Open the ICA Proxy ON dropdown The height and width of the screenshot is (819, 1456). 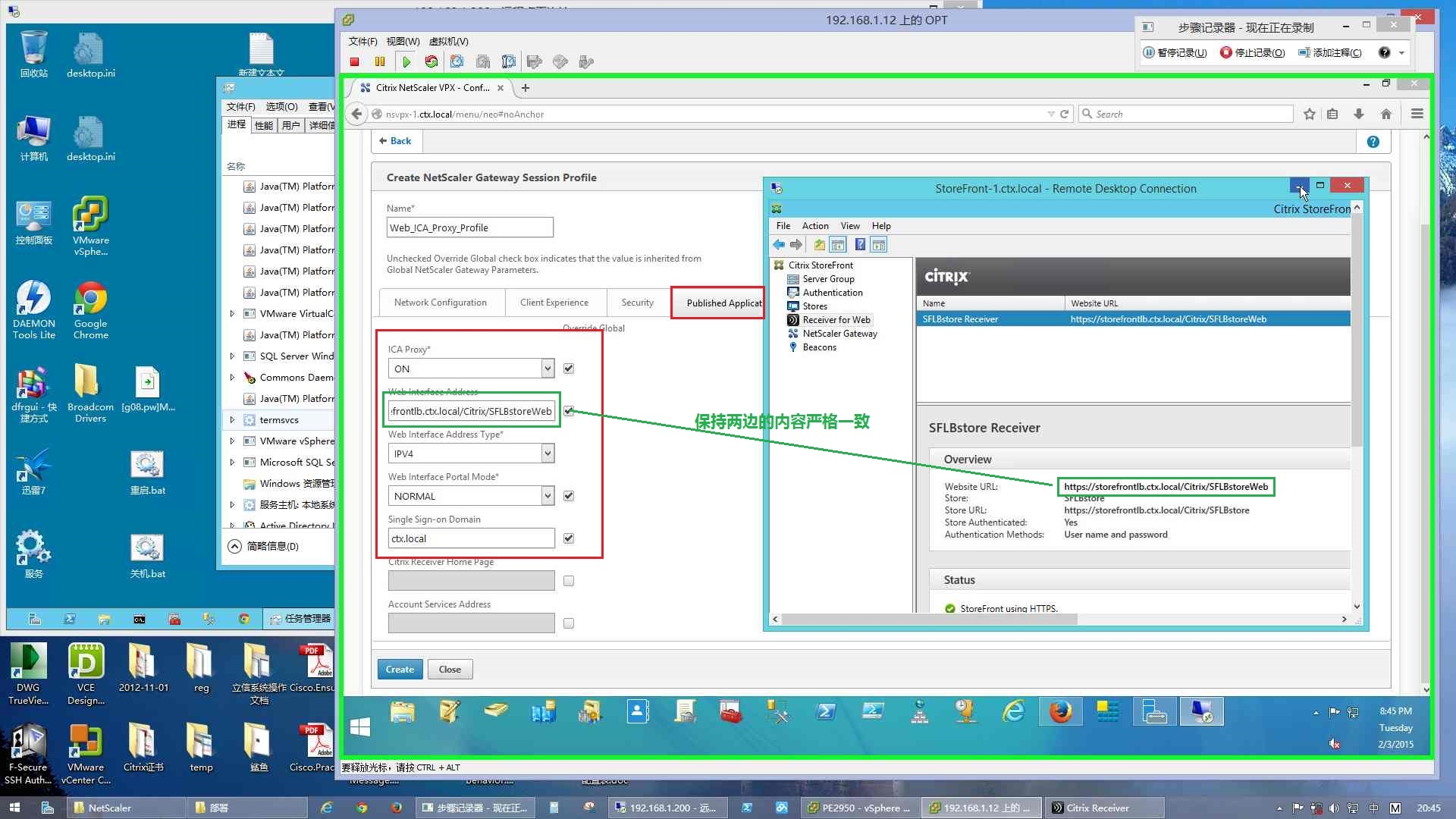click(x=472, y=369)
